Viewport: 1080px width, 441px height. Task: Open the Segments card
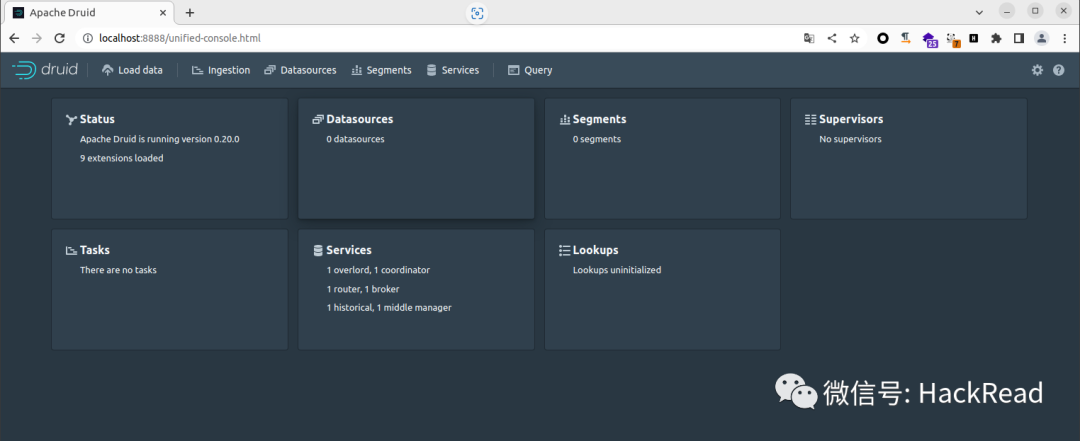click(663, 158)
